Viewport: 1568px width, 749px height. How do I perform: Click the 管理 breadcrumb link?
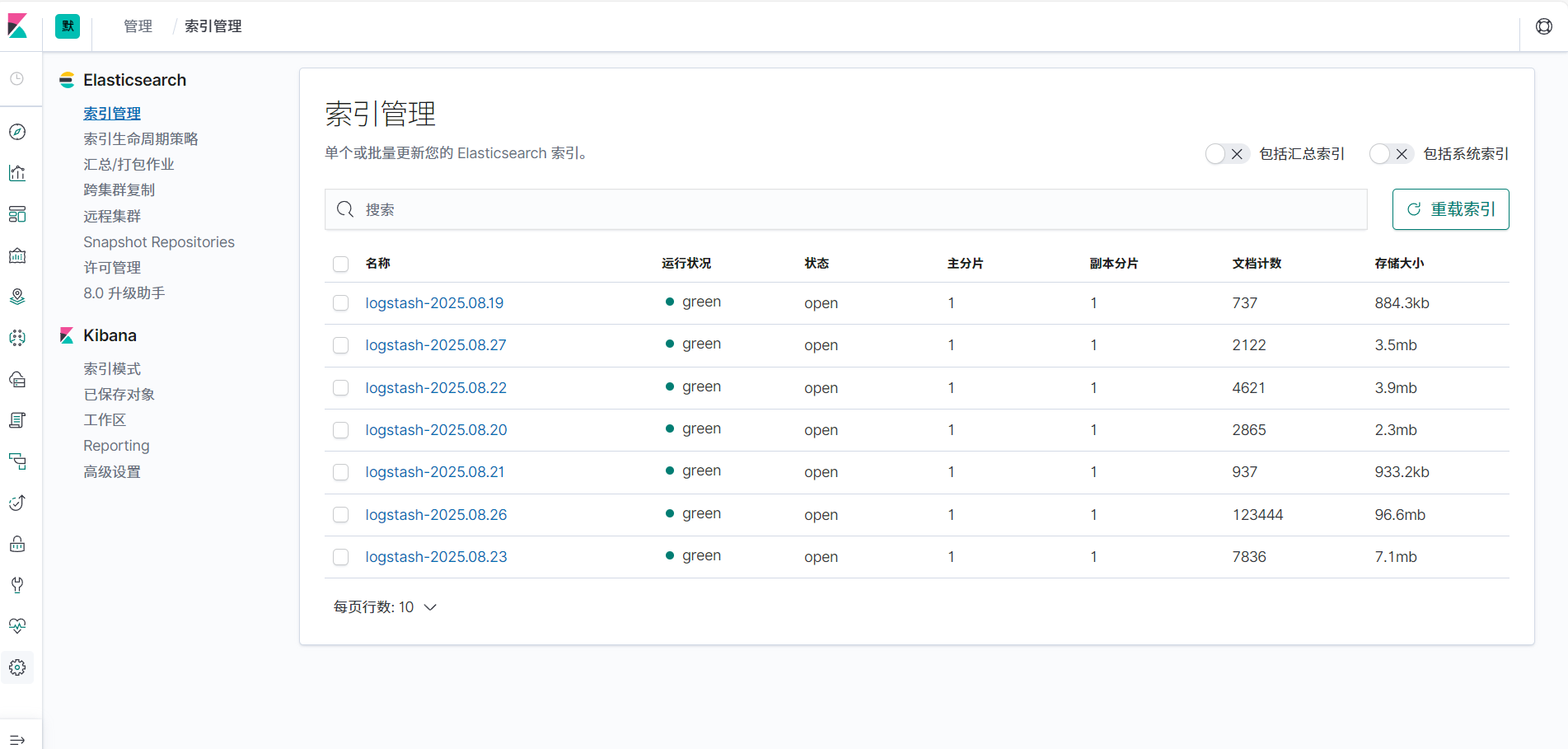click(138, 26)
